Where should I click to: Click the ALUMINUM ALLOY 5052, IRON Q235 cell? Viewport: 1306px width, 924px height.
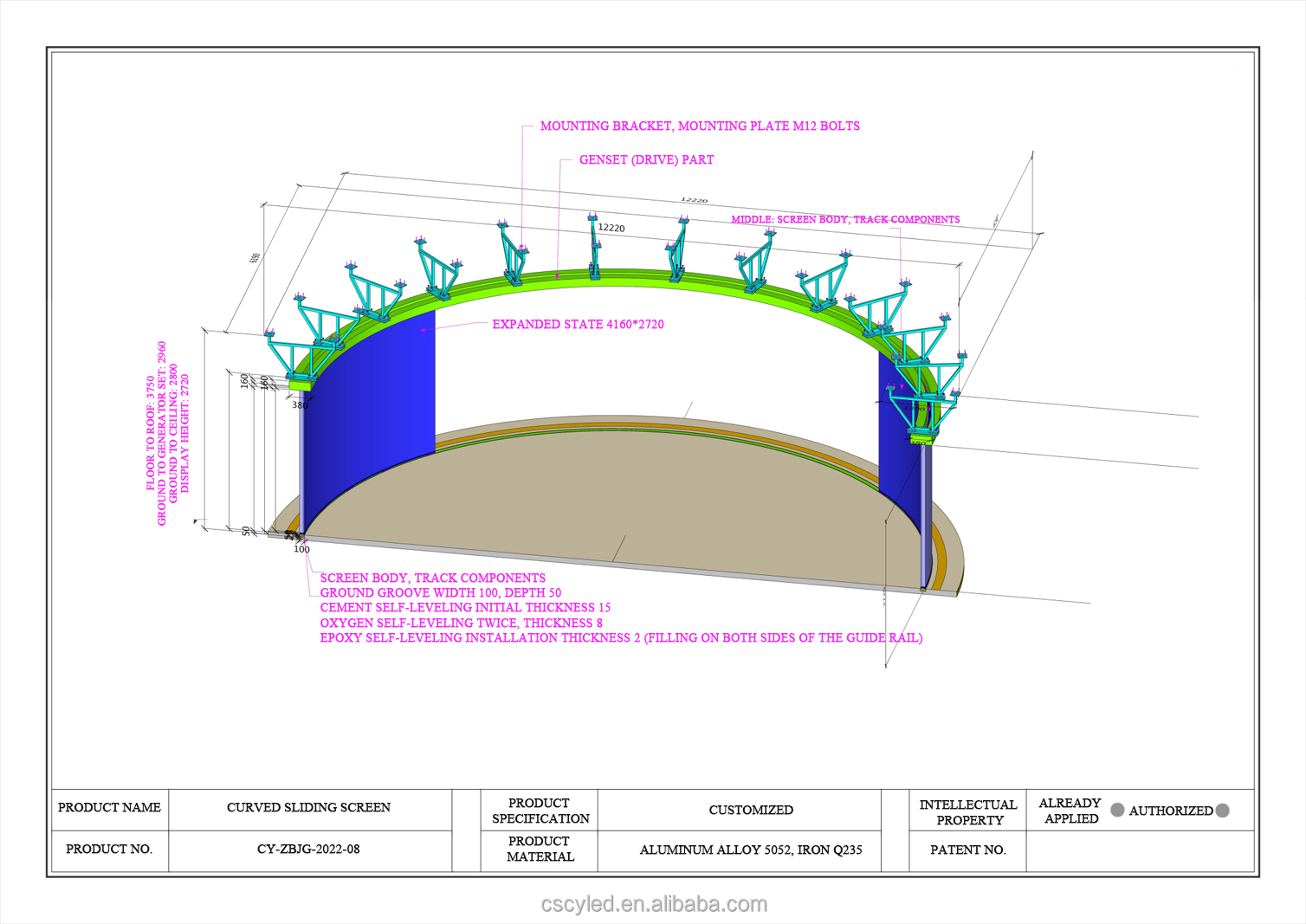(x=751, y=850)
